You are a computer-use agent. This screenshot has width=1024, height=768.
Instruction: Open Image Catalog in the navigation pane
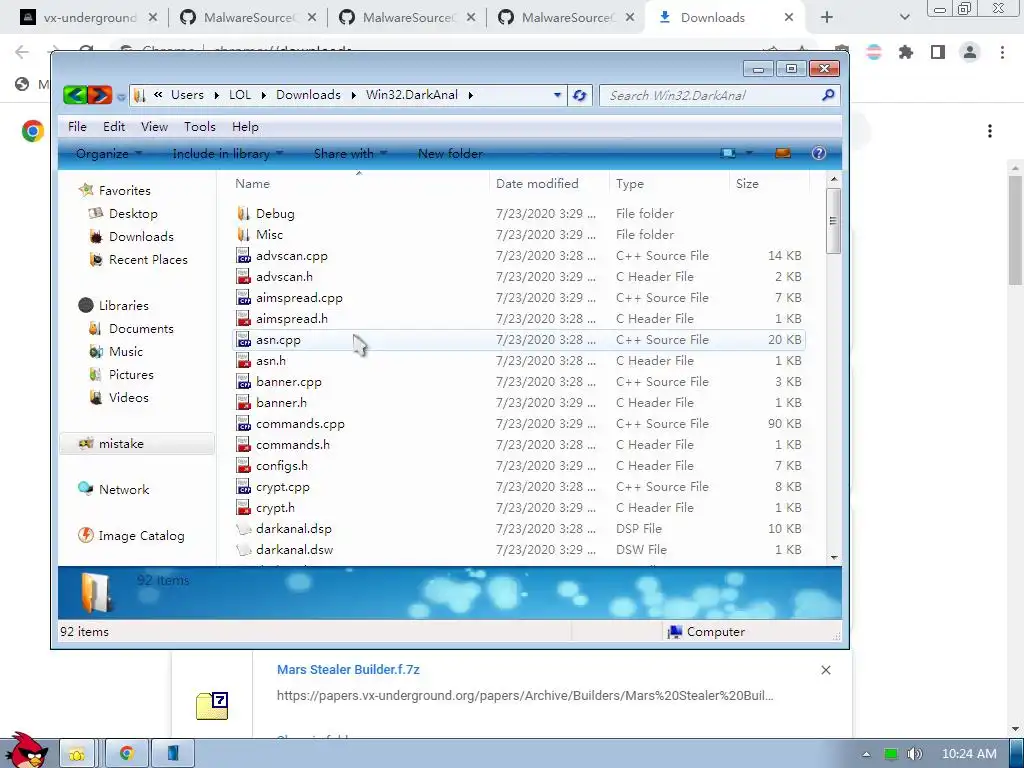[141, 536]
